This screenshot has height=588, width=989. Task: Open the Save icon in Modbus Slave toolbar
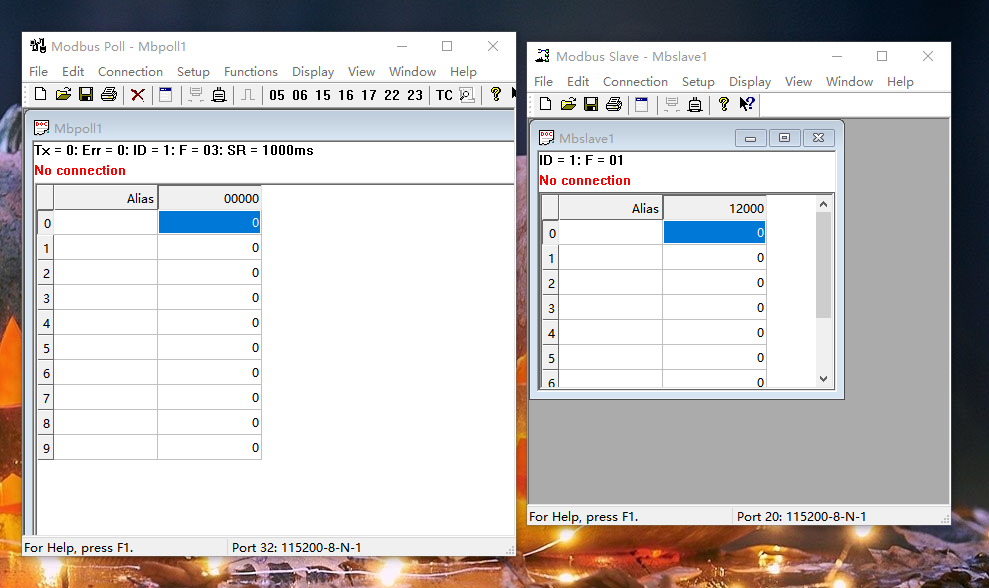591,105
